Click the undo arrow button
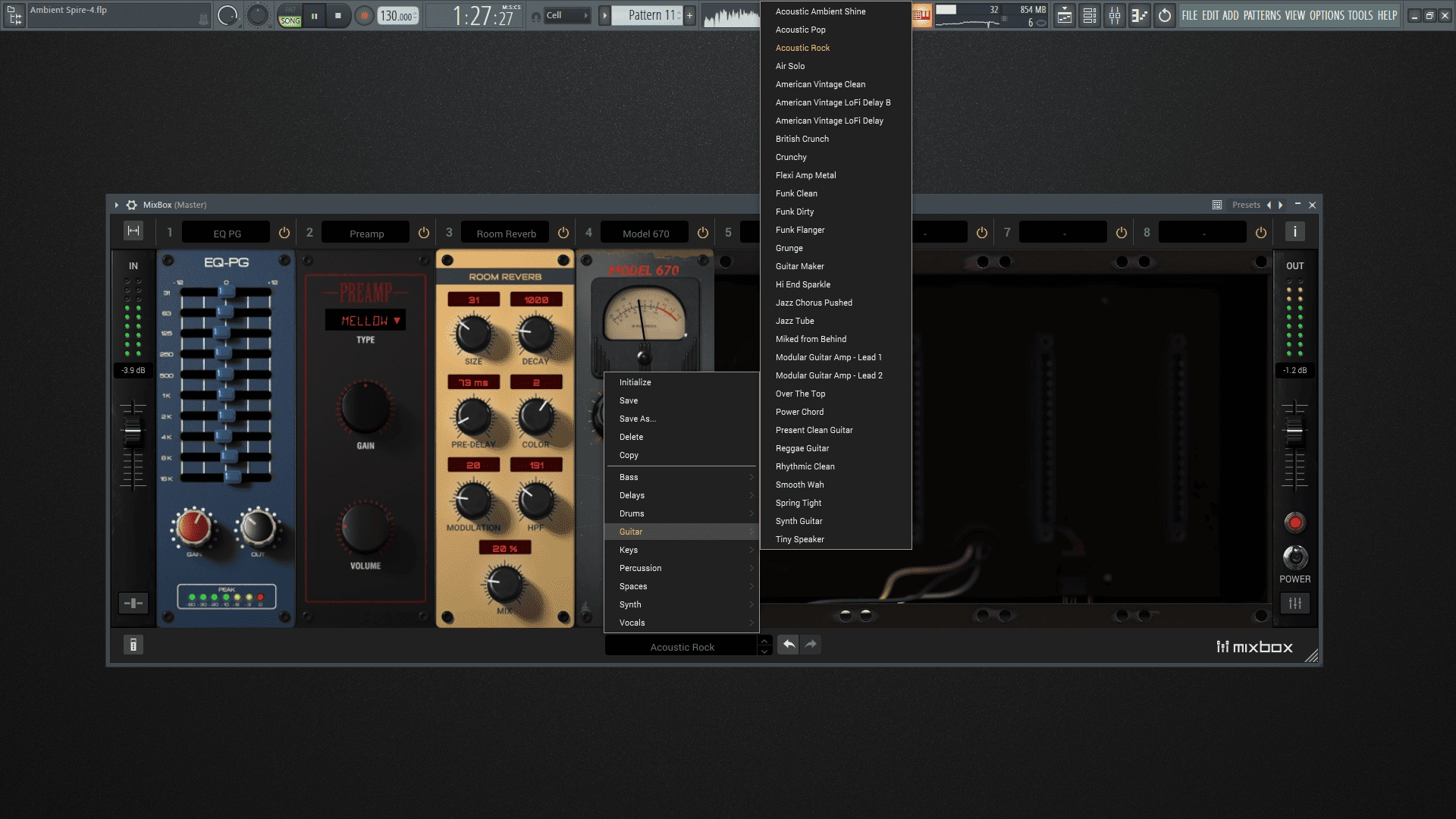This screenshot has height=819, width=1456. coord(789,645)
